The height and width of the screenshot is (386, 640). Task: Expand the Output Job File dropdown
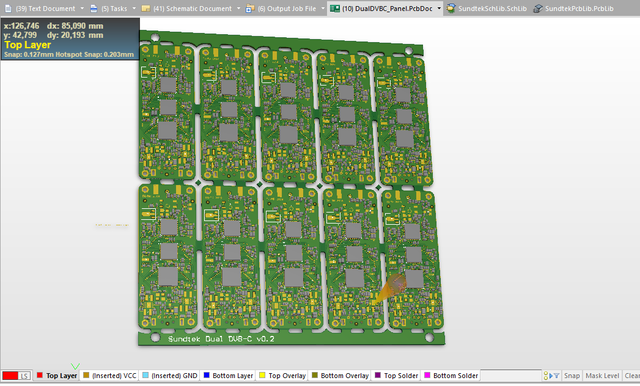(323, 8)
